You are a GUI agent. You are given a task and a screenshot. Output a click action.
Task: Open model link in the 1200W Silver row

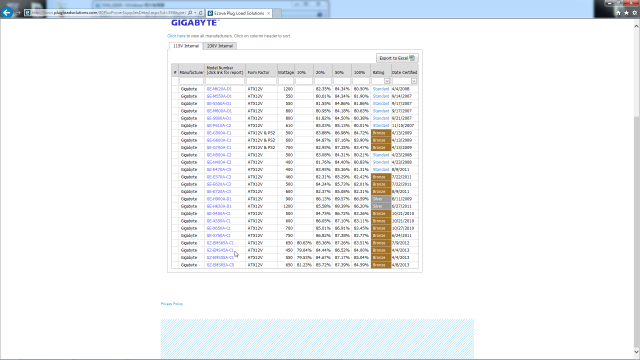pyautogui.click(x=219, y=207)
